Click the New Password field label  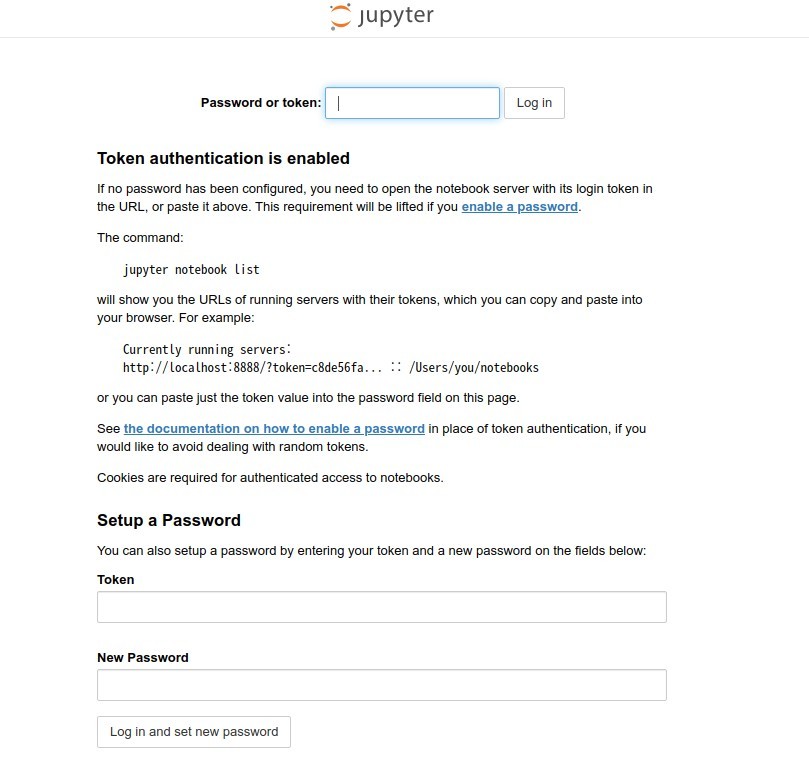pos(143,657)
